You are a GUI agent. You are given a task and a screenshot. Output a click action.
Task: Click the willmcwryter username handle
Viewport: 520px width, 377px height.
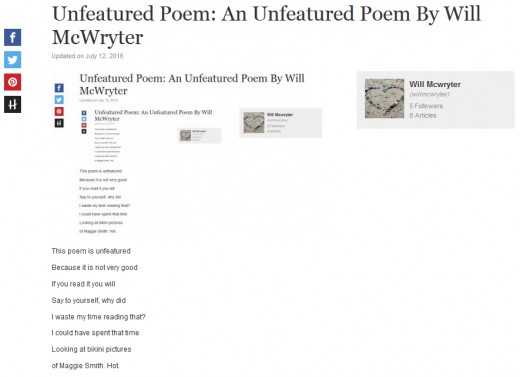pos(429,94)
